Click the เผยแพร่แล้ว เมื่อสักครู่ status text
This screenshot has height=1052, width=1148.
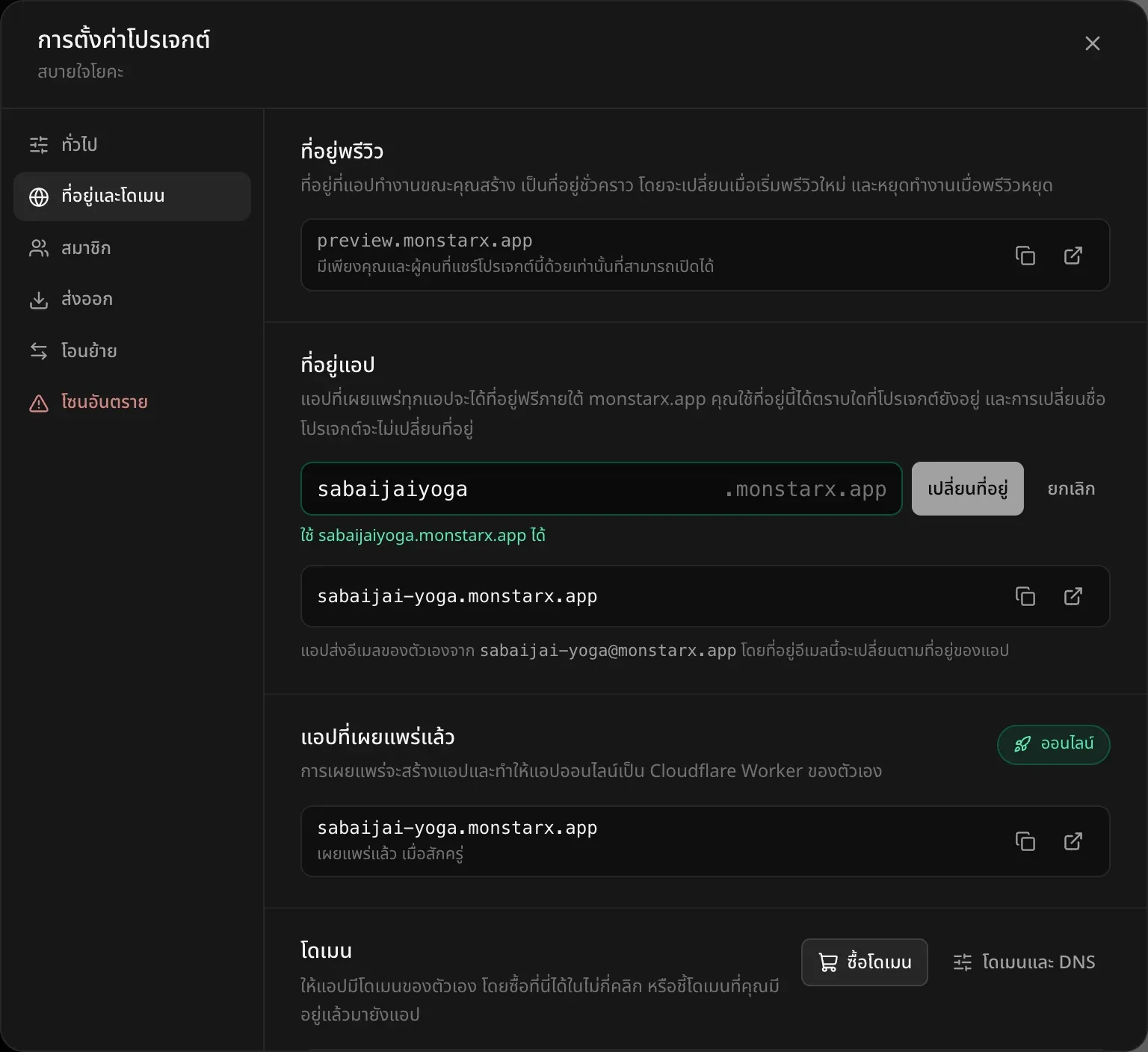pyautogui.click(x=390, y=853)
